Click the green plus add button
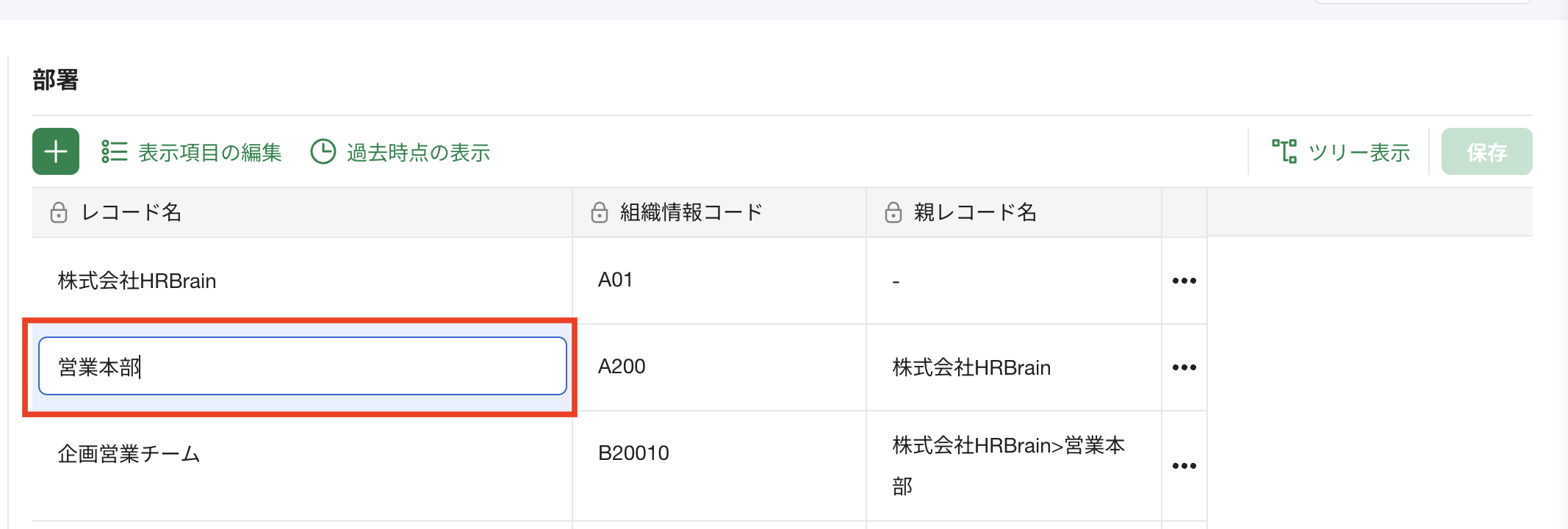 (56, 151)
